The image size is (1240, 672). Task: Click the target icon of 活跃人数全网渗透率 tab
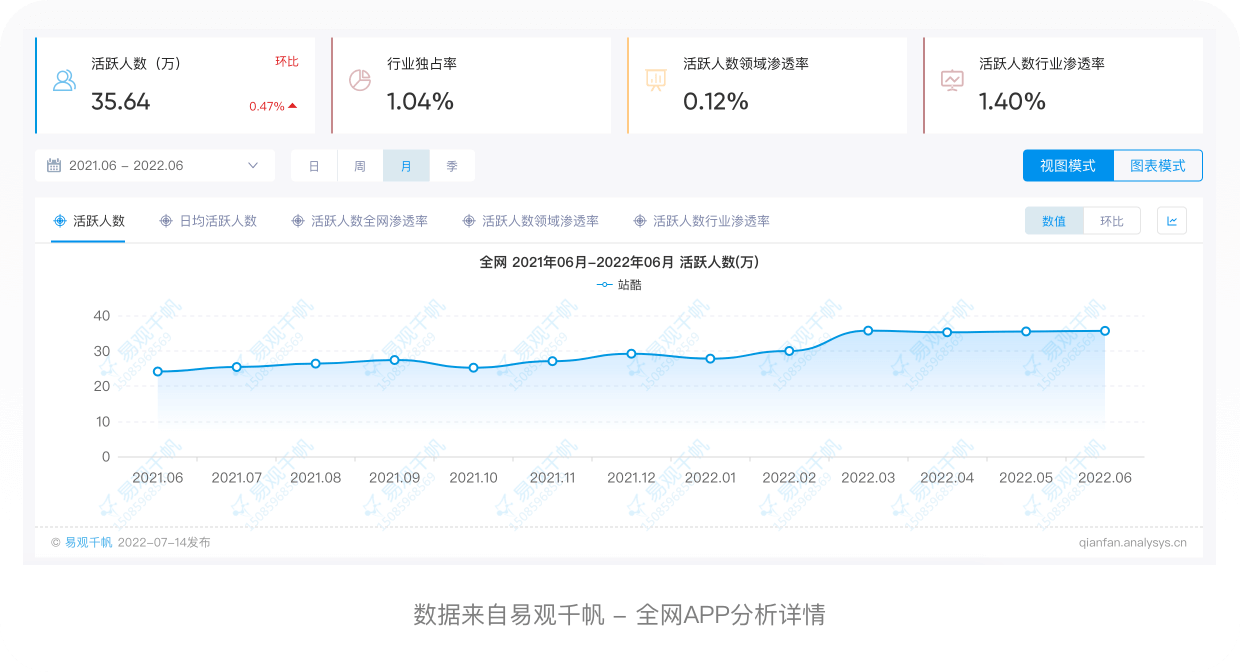298,221
